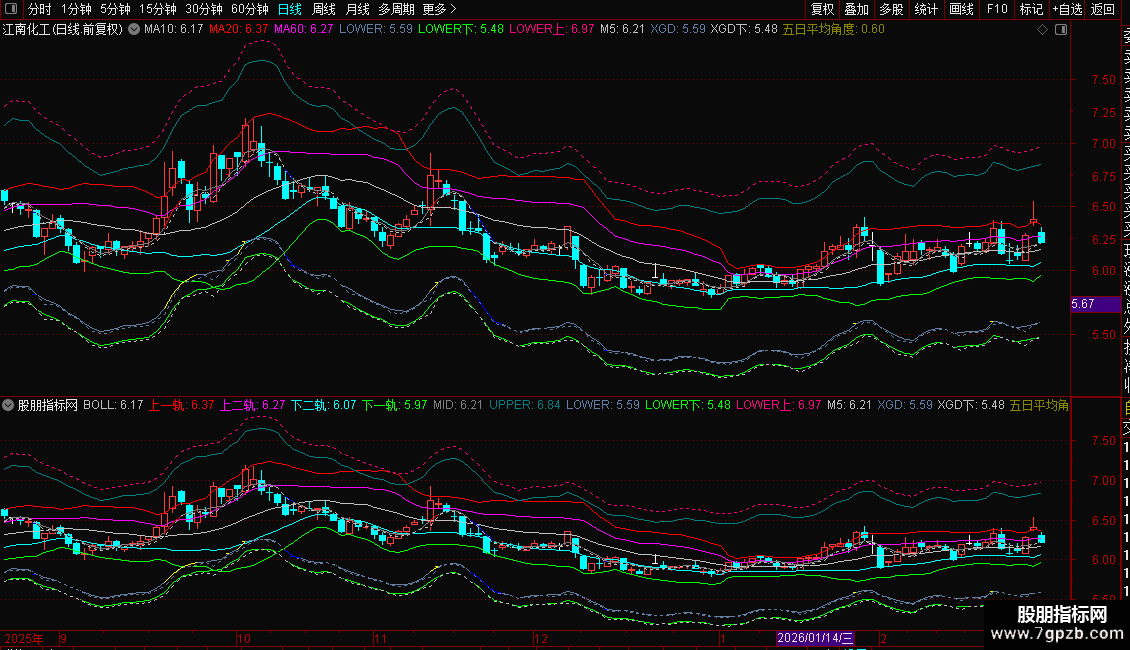Open the 股朋指标网 sub-chart dropdown arrow
Image resolution: width=1130 pixels, height=650 pixels.
click(x=8, y=405)
